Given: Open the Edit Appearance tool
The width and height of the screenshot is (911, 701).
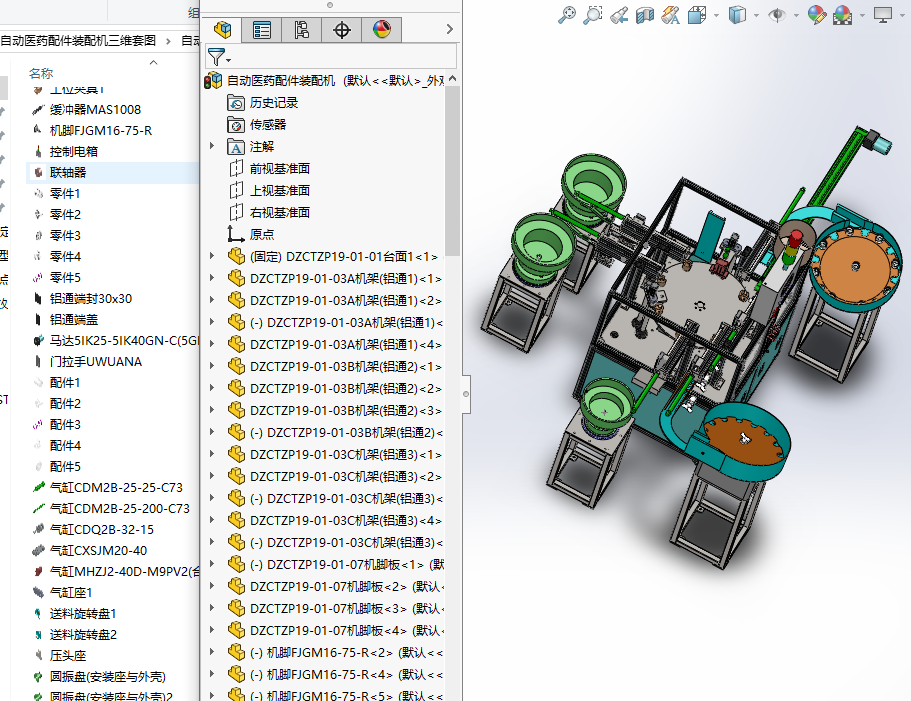Looking at the screenshot, I should click(817, 14).
